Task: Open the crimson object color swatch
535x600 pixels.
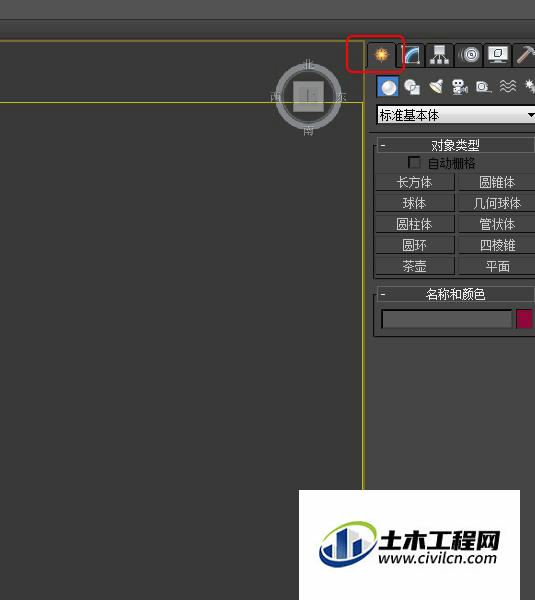Action: coord(524,319)
